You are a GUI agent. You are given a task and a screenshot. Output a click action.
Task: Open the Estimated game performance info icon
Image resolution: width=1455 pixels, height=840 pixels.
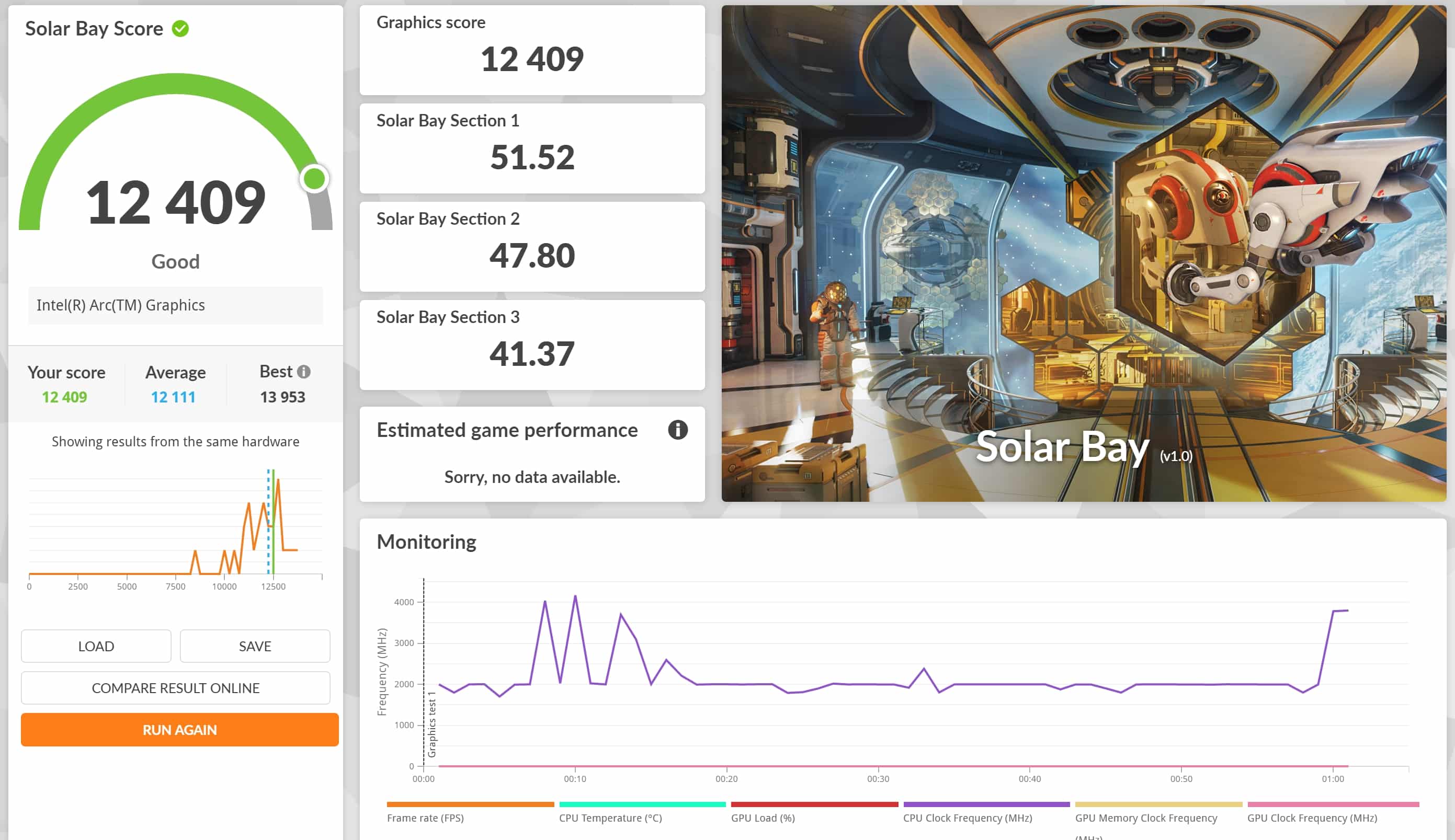(678, 430)
